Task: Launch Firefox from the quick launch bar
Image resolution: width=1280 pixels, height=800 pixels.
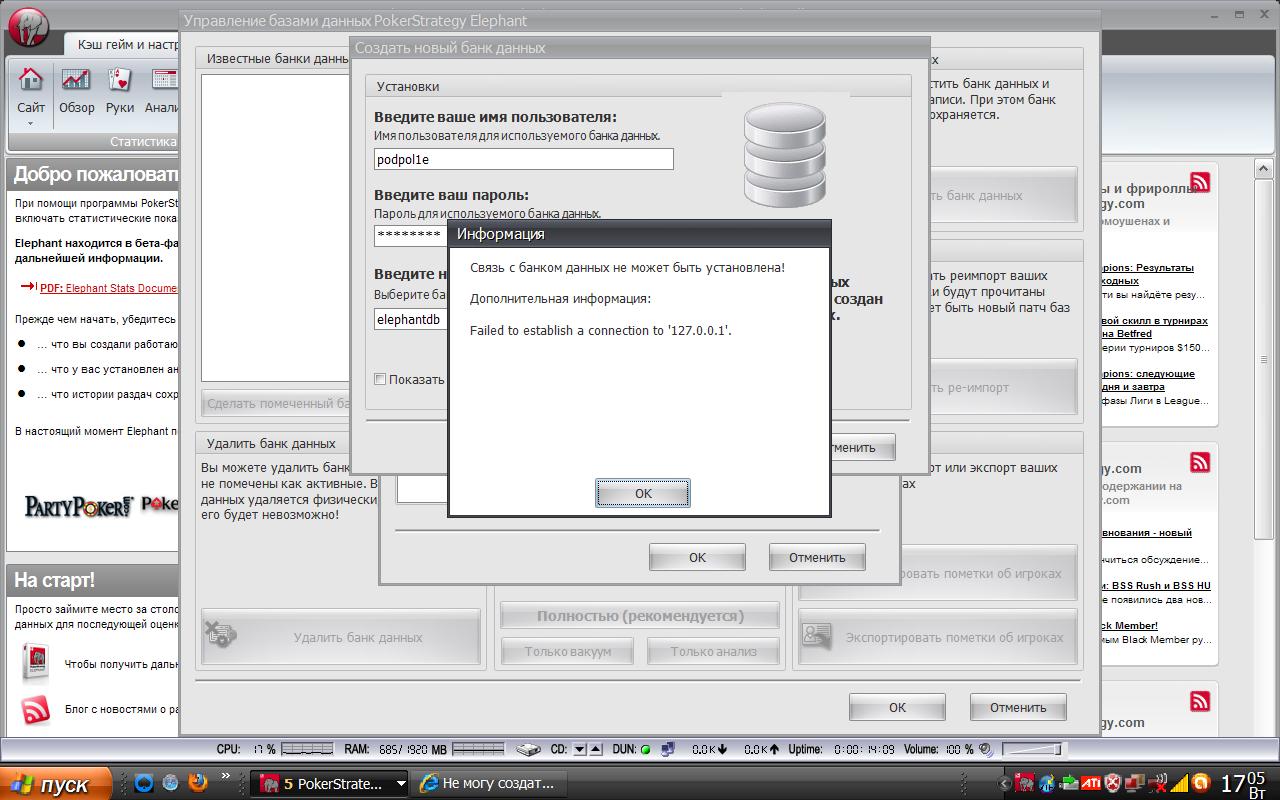Action: tap(198, 782)
